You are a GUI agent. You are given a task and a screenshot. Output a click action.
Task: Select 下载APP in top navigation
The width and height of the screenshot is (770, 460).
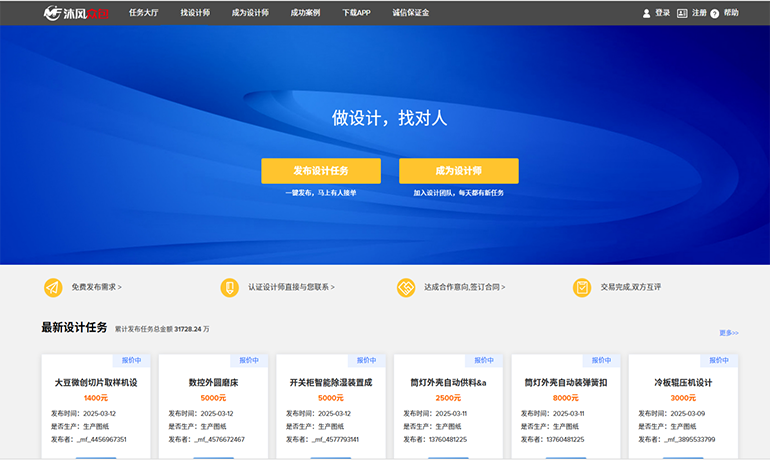point(356,13)
